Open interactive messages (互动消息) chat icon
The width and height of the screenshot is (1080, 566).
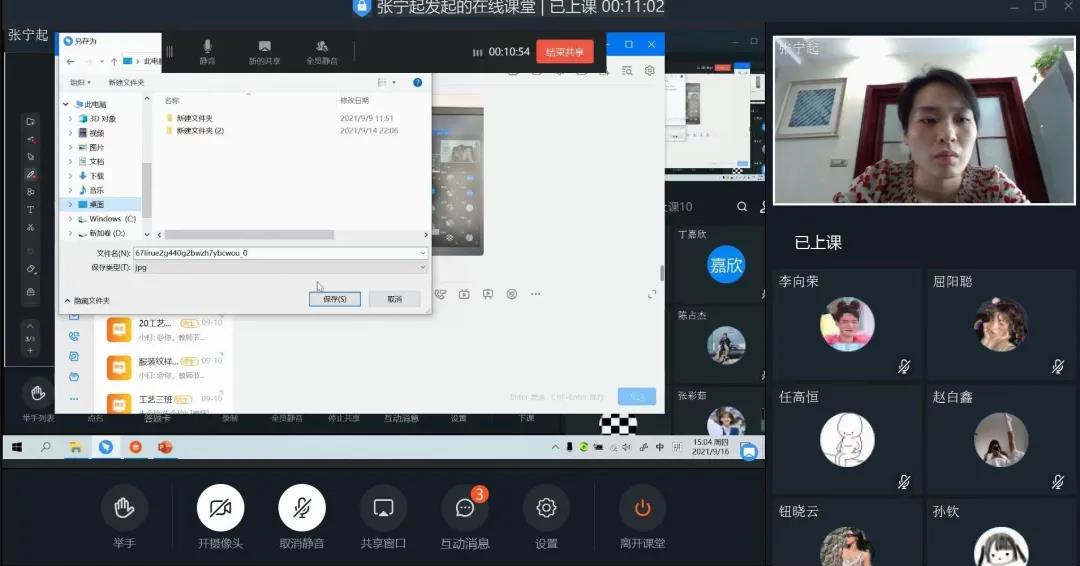point(465,508)
